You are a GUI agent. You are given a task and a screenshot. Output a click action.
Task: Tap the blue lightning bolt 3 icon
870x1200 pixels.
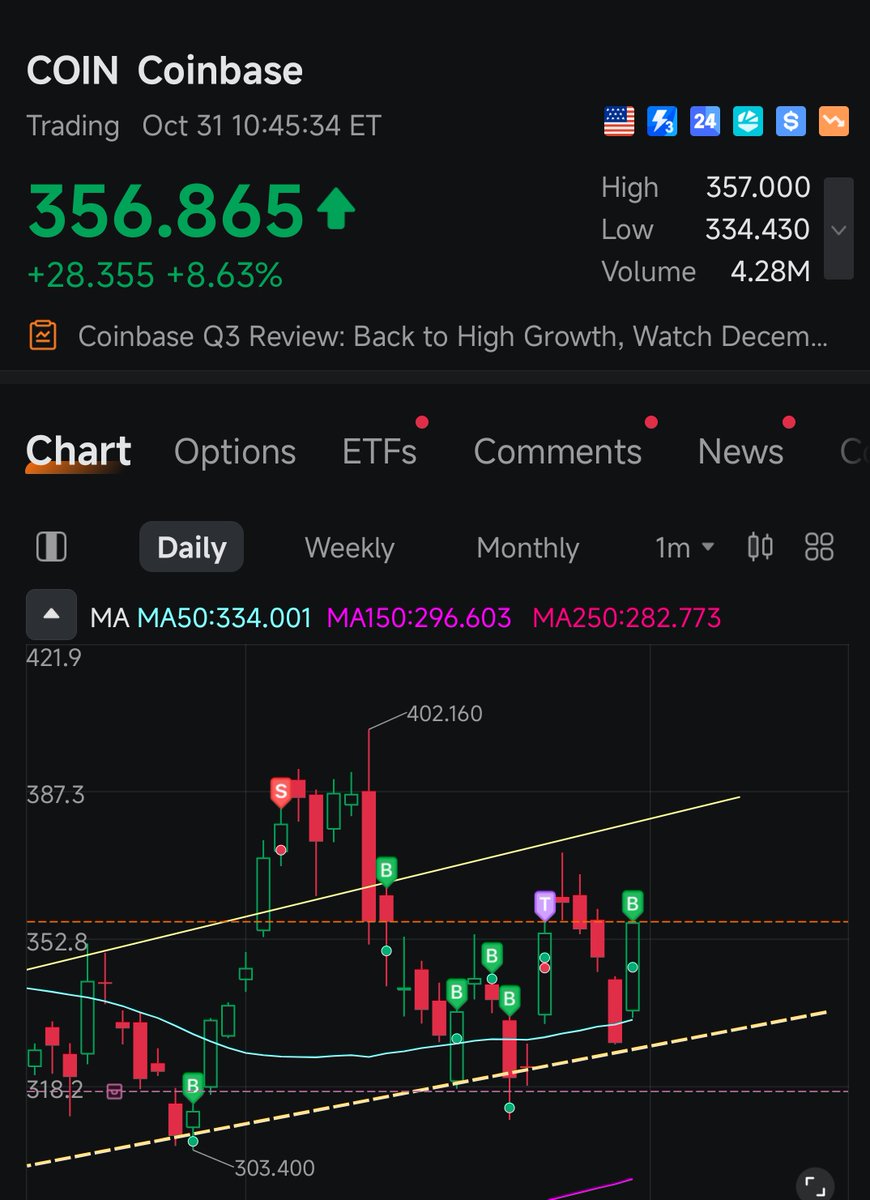click(662, 122)
